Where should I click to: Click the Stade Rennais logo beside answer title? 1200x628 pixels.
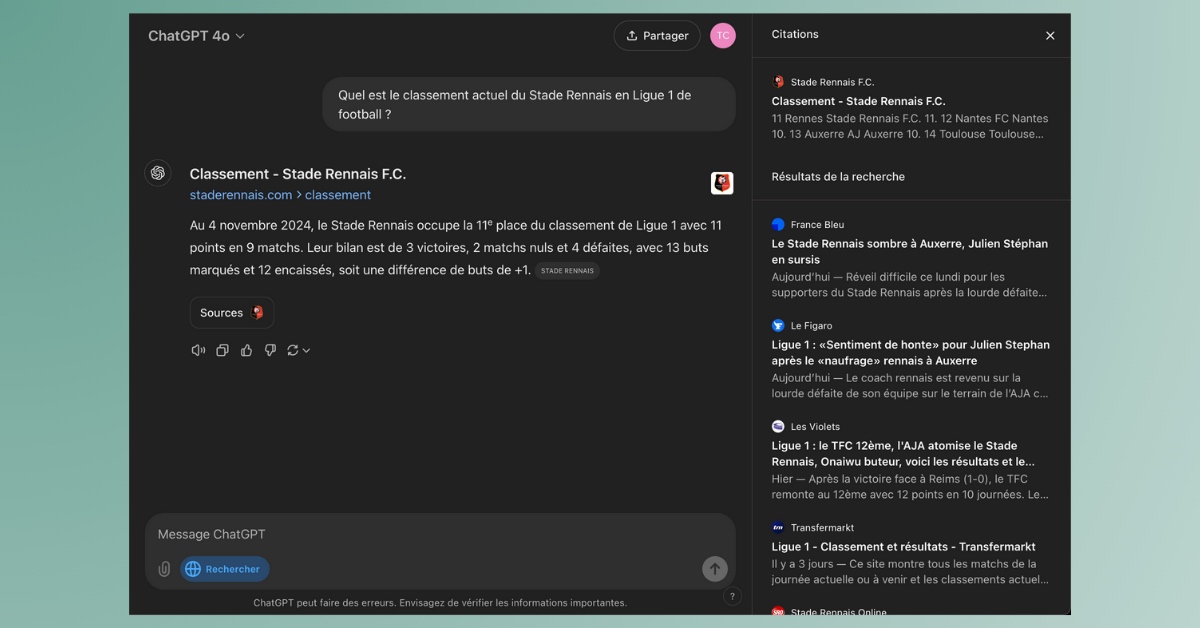point(722,183)
